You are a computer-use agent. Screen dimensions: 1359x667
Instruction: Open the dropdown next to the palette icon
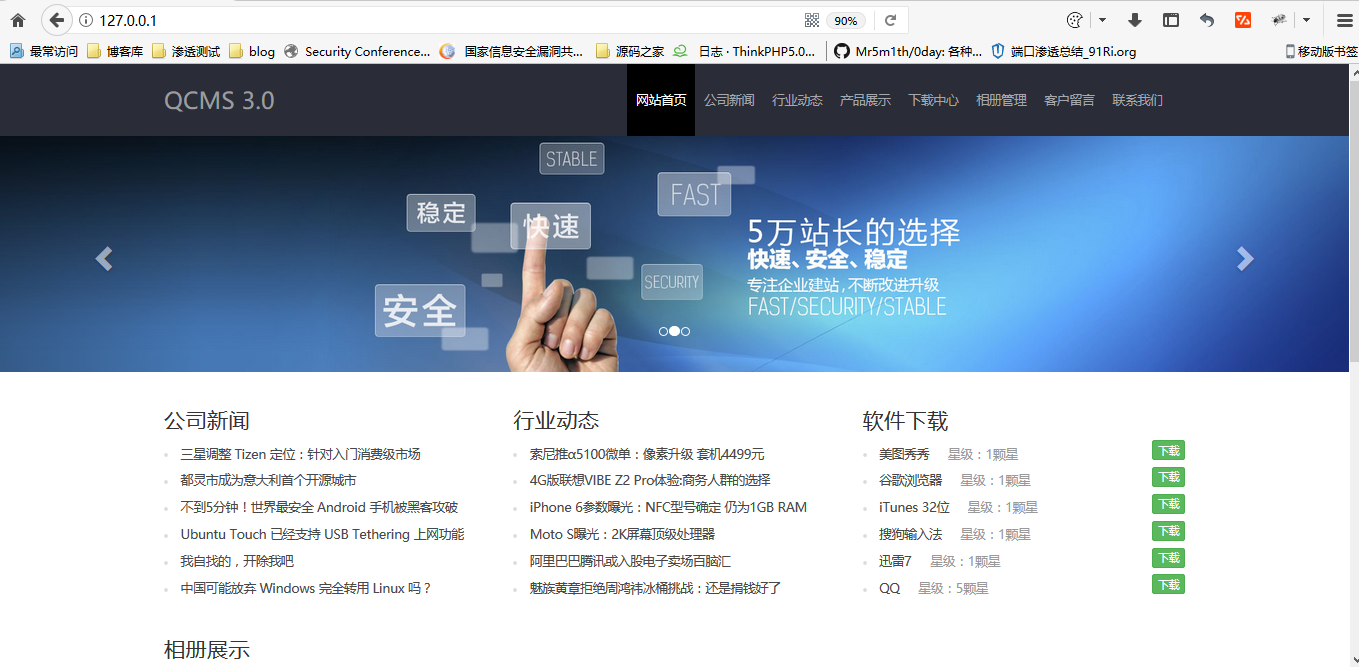(x=1102, y=20)
